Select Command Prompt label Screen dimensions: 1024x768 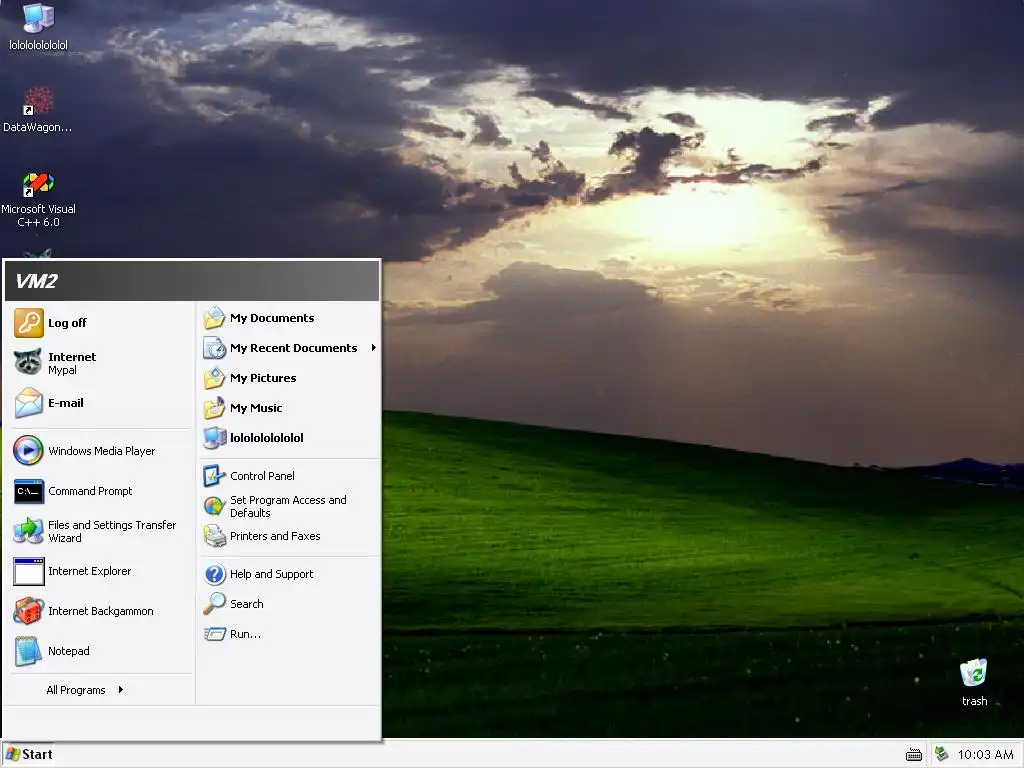tap(90, 491)
